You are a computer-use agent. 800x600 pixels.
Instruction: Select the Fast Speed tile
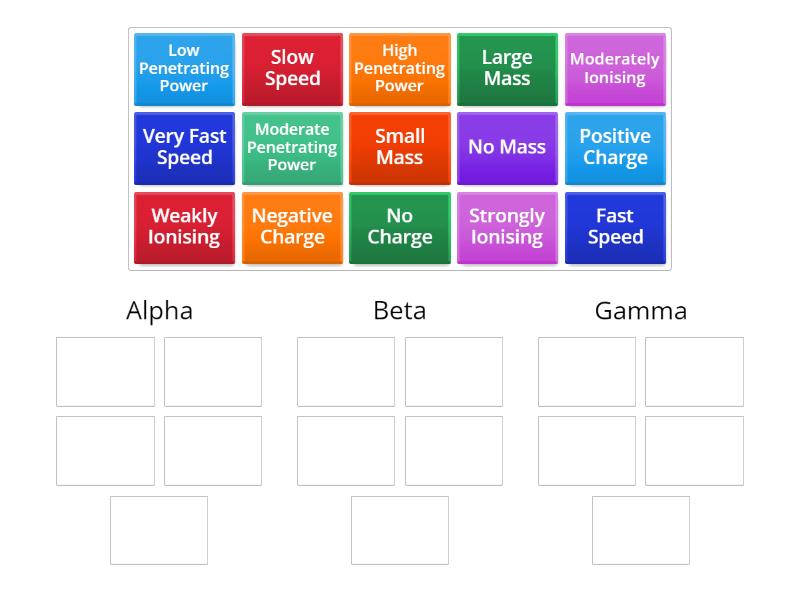click(615, 227)
